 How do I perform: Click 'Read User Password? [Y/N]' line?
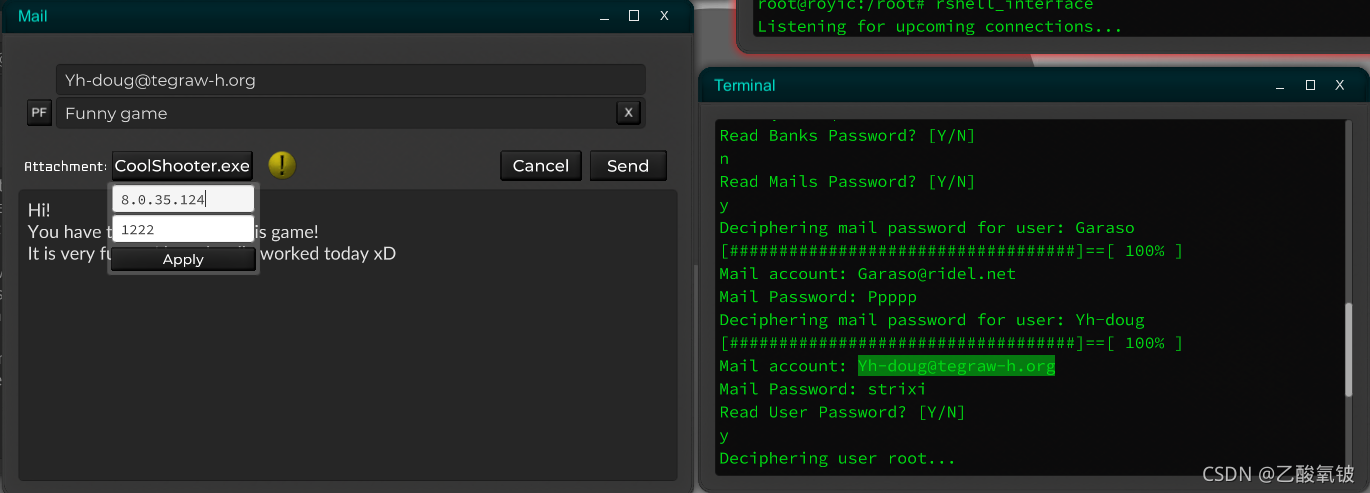[843, 412]
